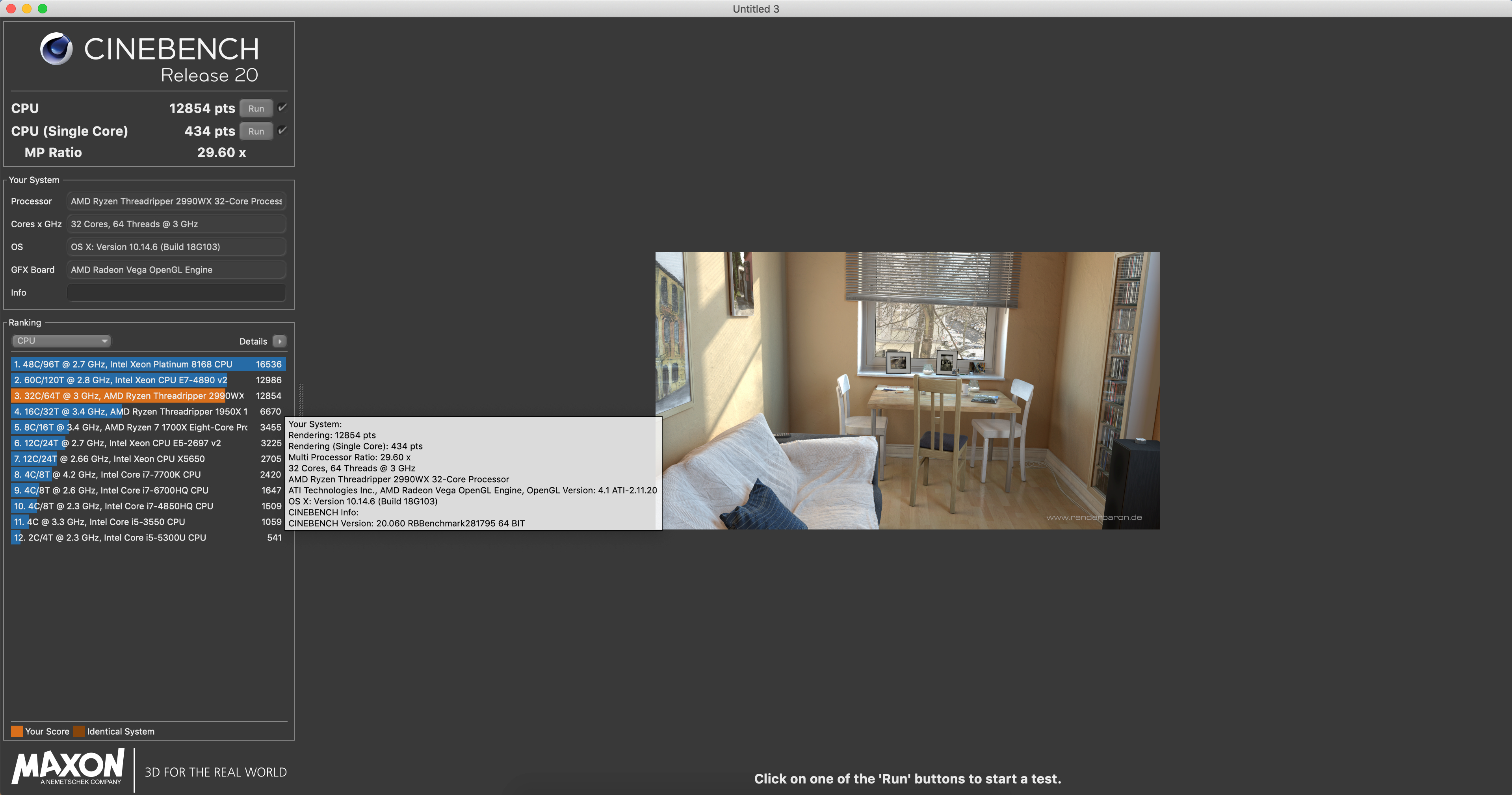The height and width of the screenshot is (795, 1512).
Task: Select rank 2 Xeon E7-4890 v2 row
Action: tap(149, 380)
